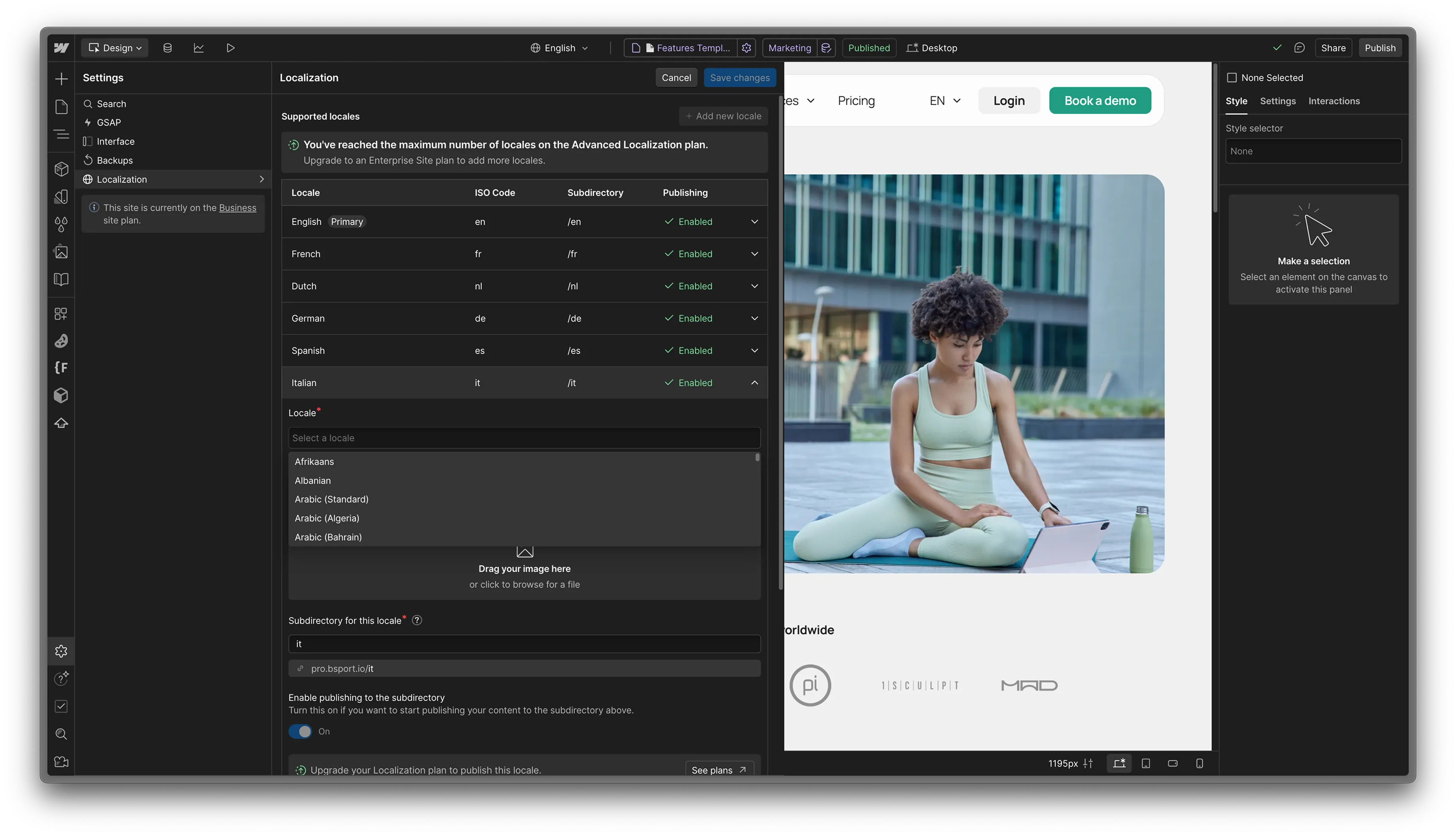Open the Pages panel icon

click(61, 107)
